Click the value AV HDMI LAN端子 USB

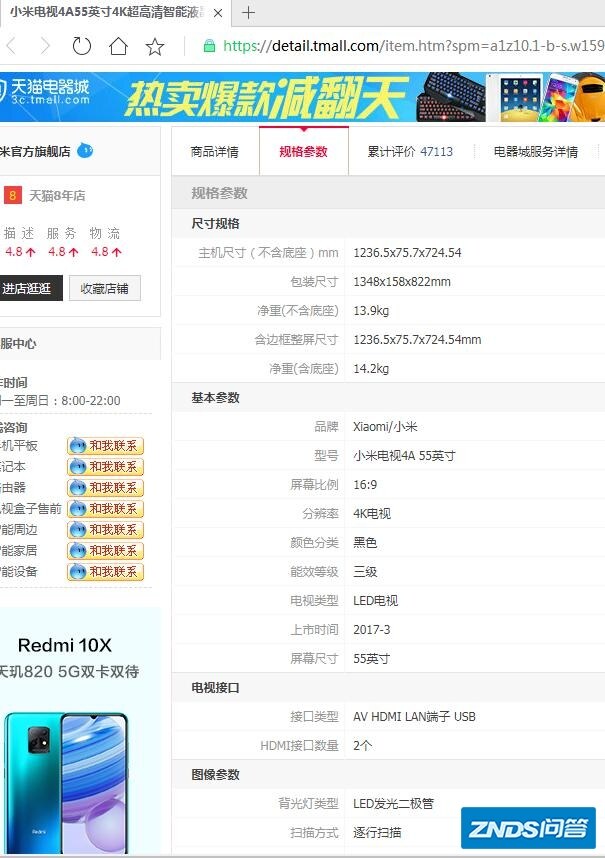point(414,717)
